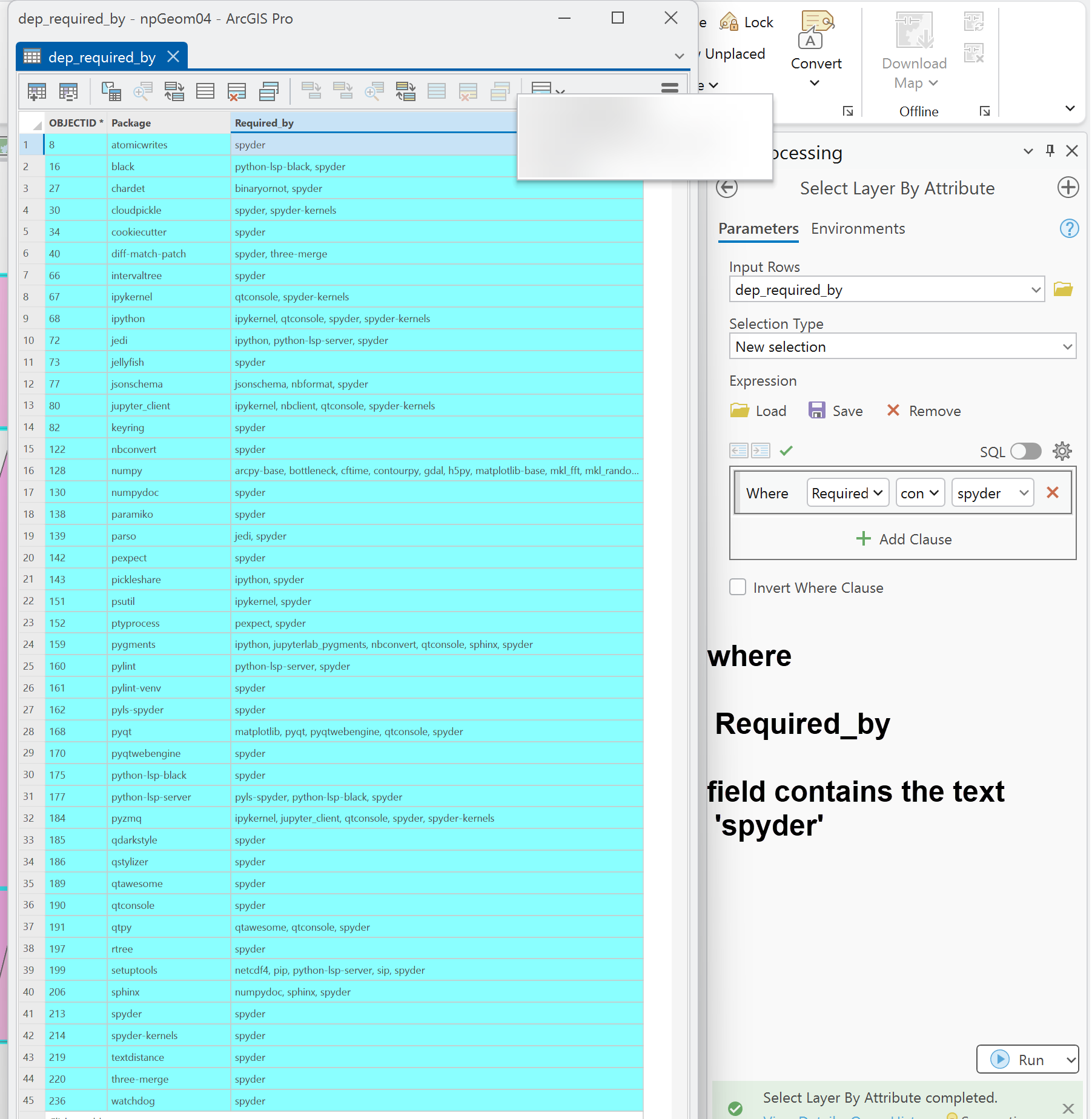This screenshot has width=1092, height=1119.
Task: Click the Sync offline map icon
Action: click(x=974, y=22)
